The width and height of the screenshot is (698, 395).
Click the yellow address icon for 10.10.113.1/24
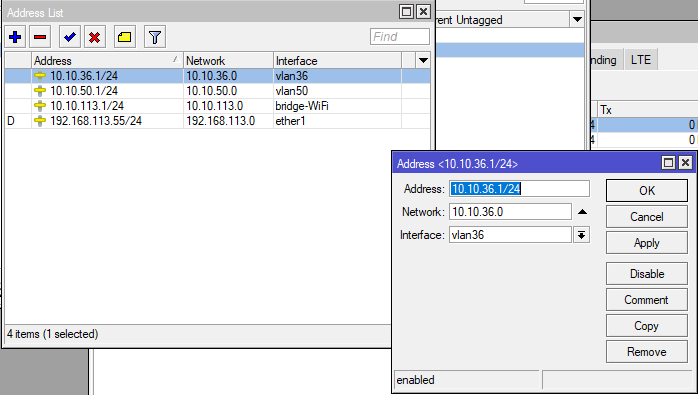(40, 106)
